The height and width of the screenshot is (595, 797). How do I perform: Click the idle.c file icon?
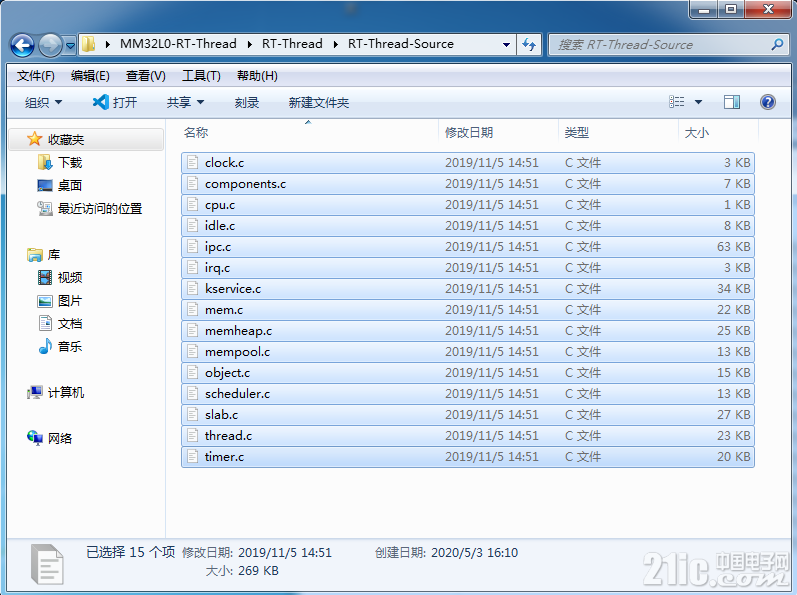tap(192, 226)
